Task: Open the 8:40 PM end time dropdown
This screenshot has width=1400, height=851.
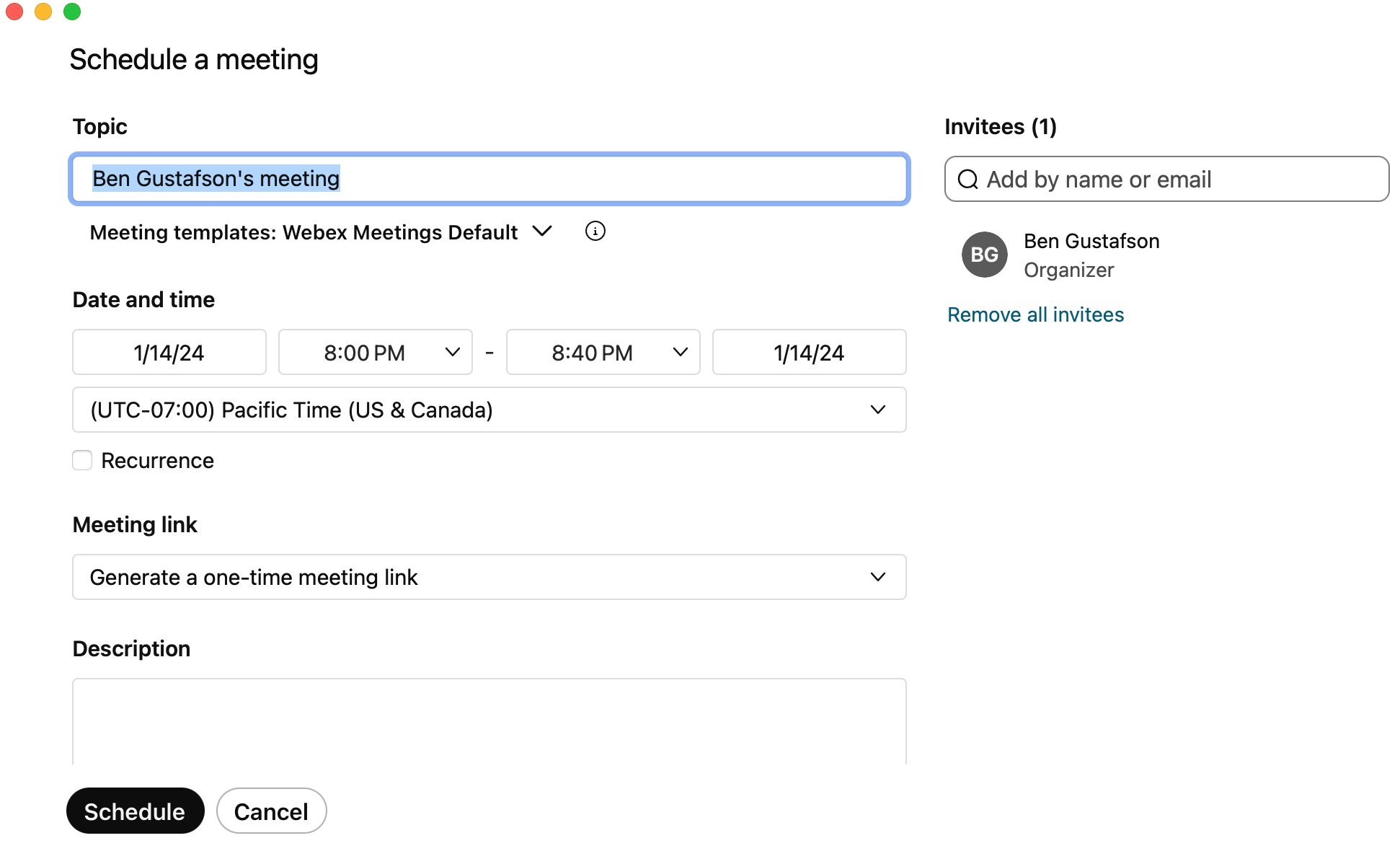Action: point(603,353)
